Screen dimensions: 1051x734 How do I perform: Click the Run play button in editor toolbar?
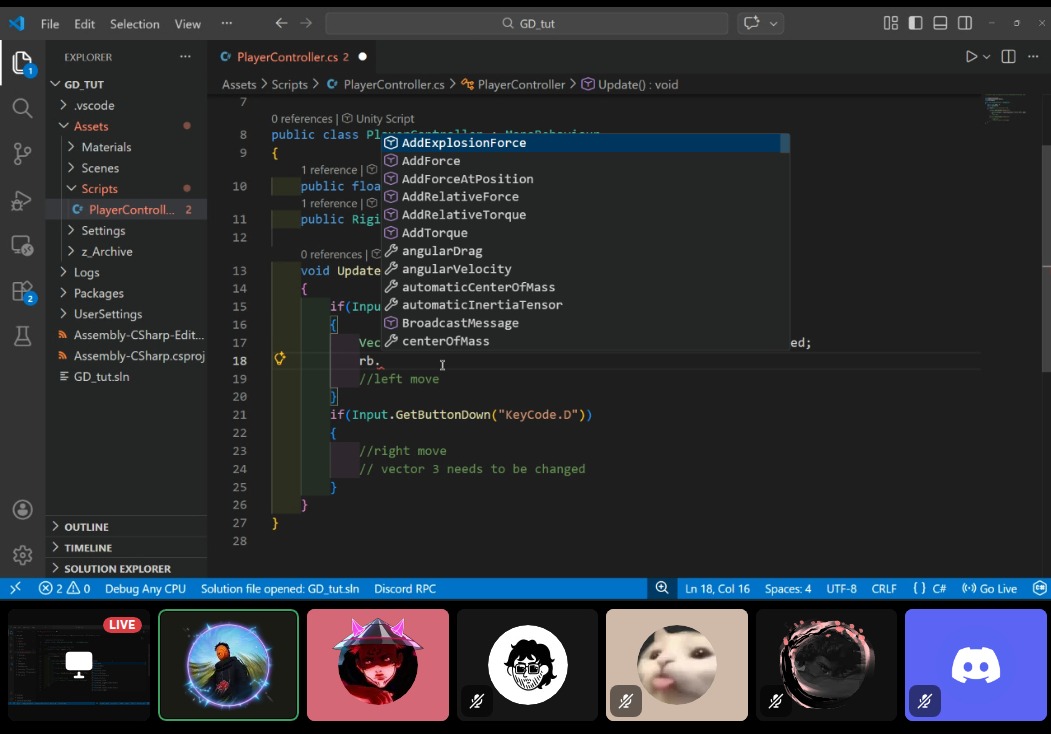coord(971,57)
